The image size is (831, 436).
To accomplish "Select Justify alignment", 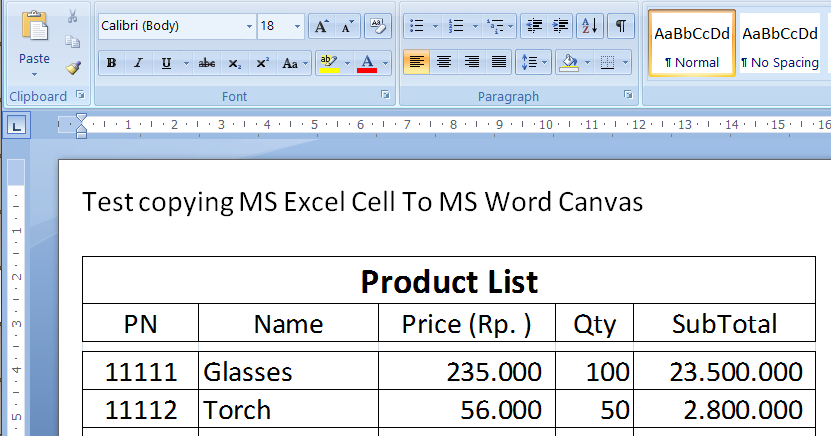I will tap(499, 63).
